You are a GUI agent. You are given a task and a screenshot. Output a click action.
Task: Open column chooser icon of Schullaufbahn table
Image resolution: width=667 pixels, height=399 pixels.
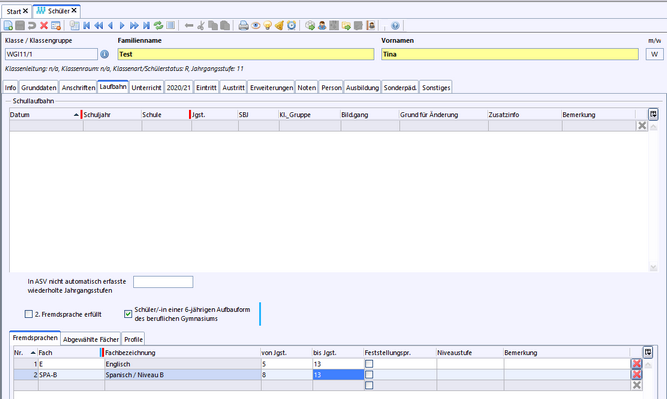click(653, 114)
